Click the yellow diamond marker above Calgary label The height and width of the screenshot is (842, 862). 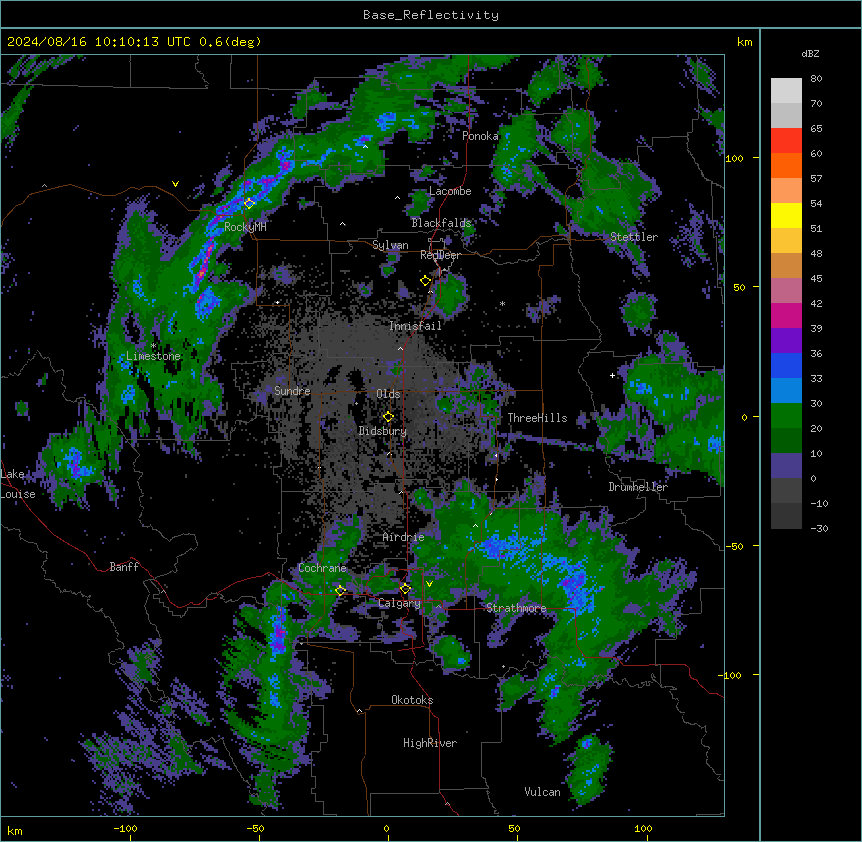pyautogui.click(x=405, y=589)
